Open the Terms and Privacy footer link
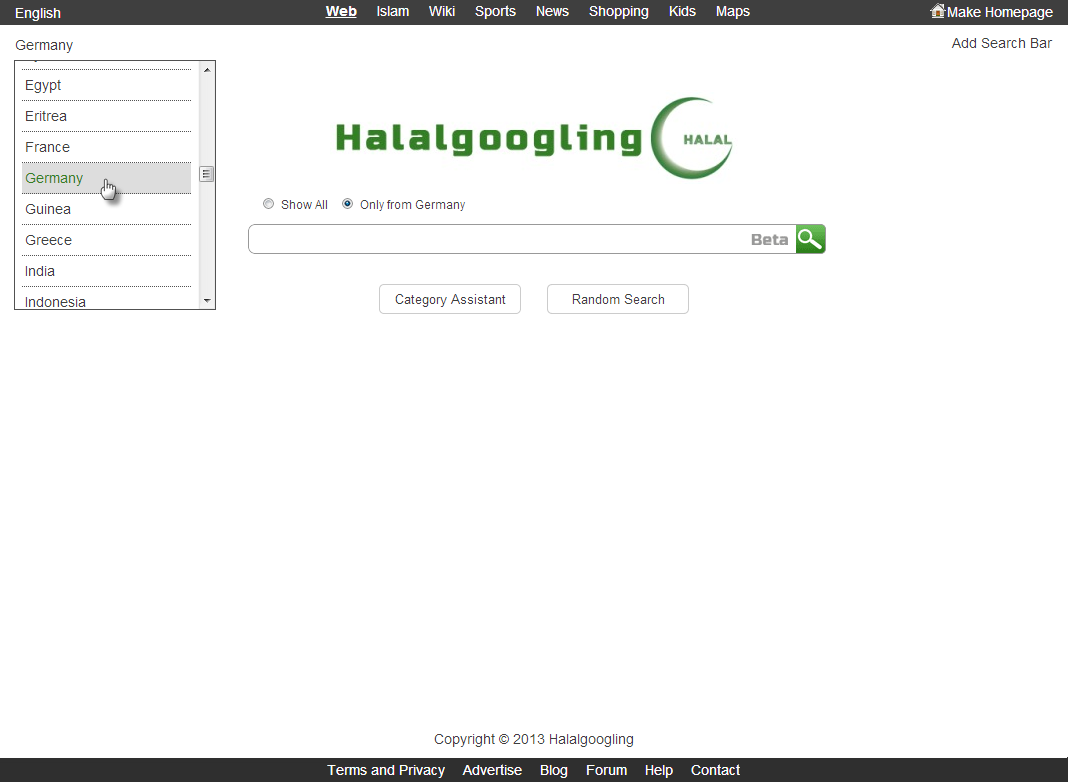Viewport: 1068px width, 782px height. coord(386,770)
